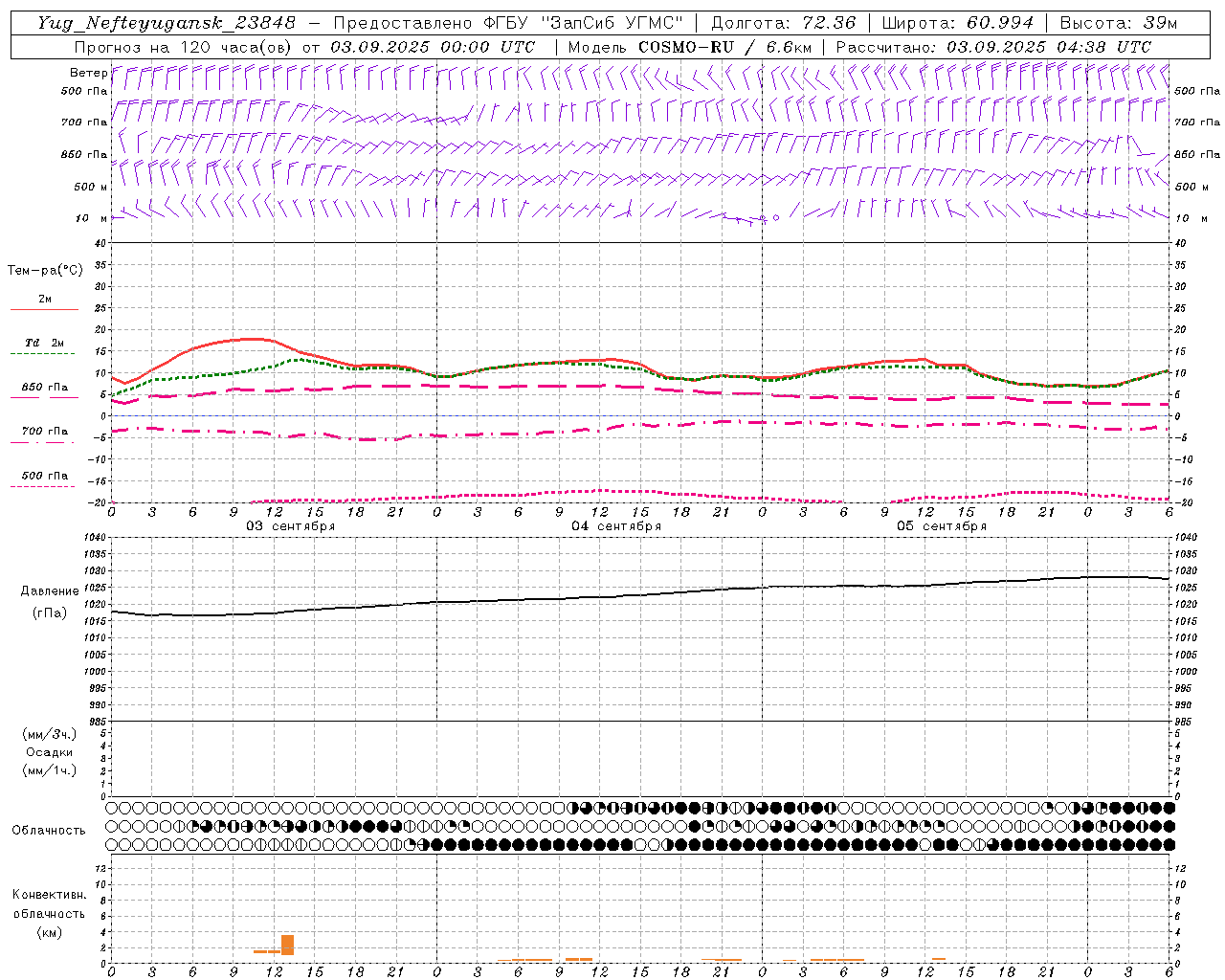Click the Рассчитано: 03.09.2025 04:38 UTC text
Screen dimensions: 1225x980
click(x=993, y=47)
